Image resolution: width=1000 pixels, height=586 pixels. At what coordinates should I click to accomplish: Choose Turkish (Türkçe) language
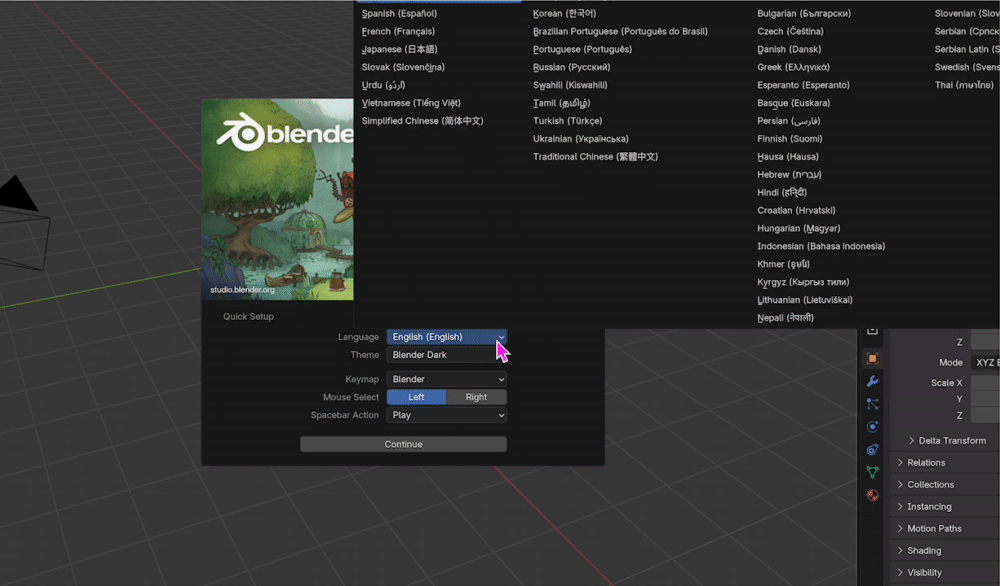[567, 121]
